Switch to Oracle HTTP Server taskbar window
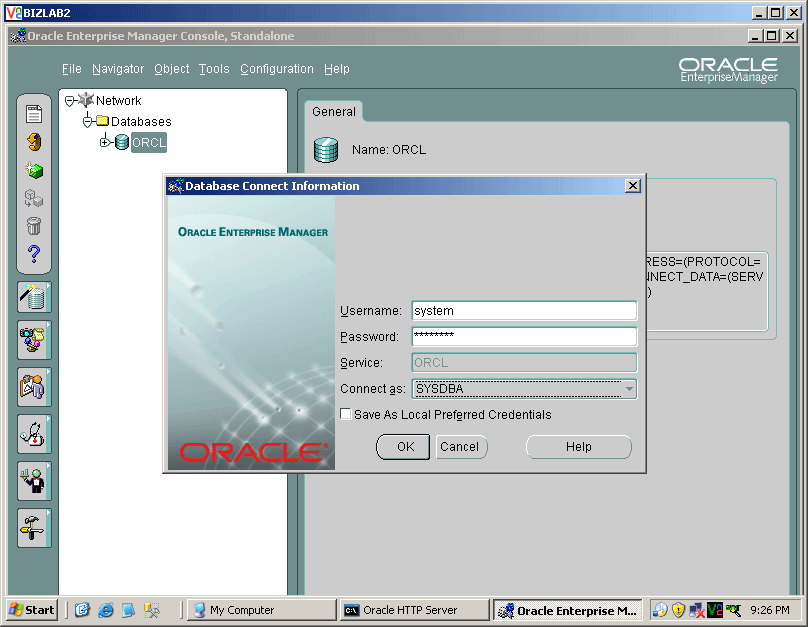 [414, 610]
